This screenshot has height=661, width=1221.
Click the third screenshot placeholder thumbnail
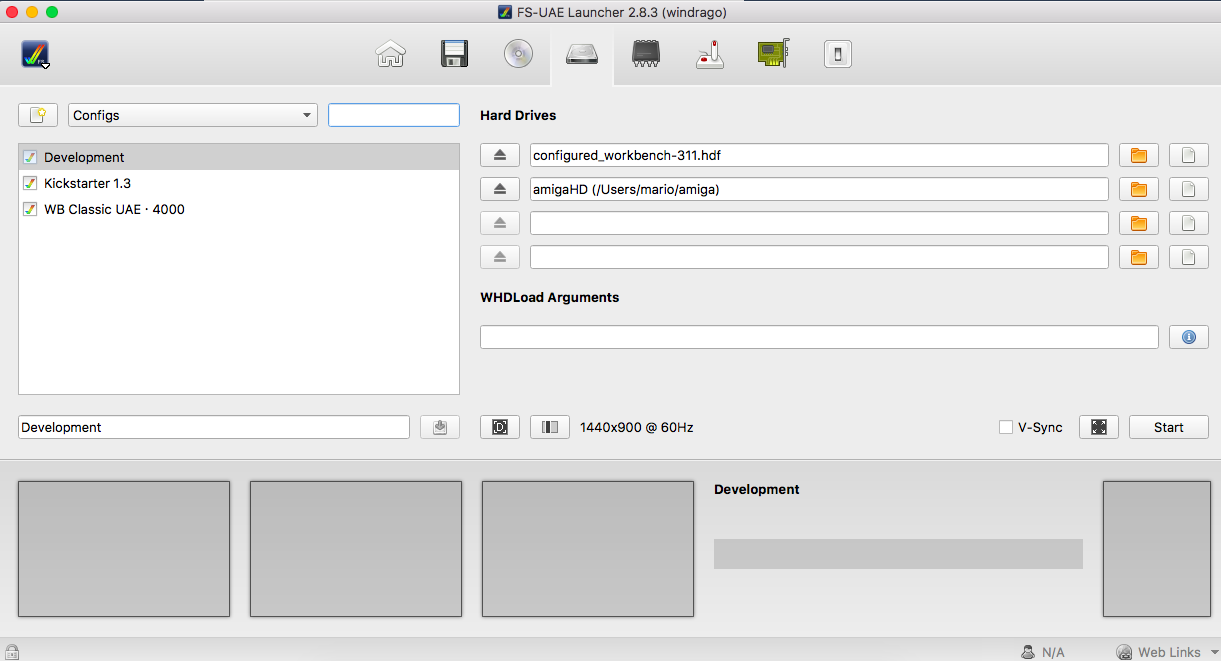pos(588,549)
